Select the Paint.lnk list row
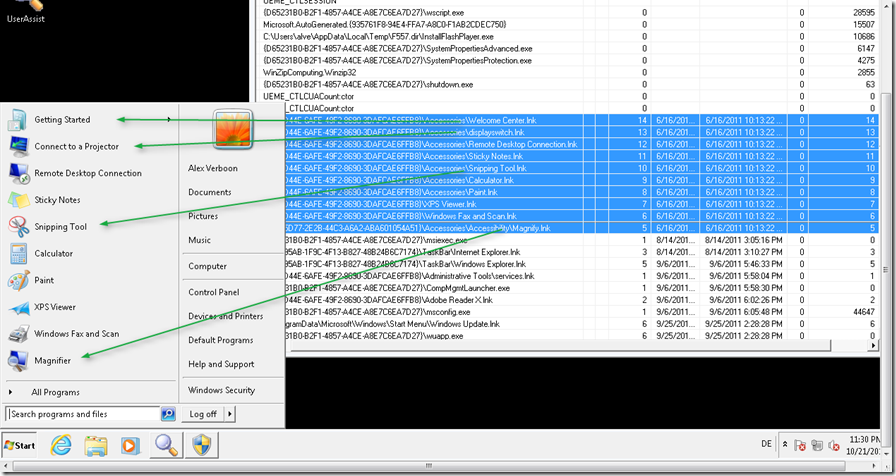Viewport: 896px width, 476px height. (581, 193)
